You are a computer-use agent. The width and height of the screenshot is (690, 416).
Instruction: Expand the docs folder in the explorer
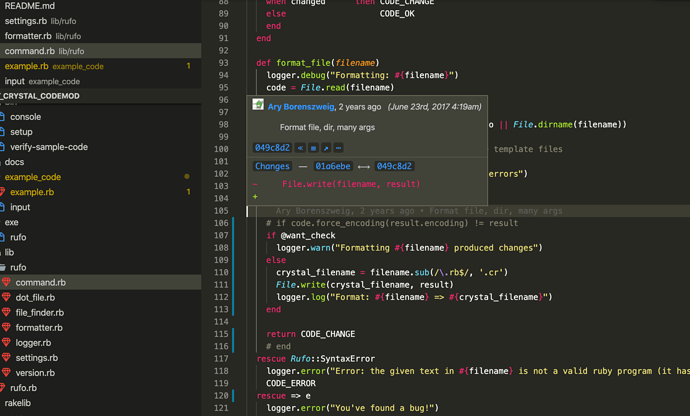[x=14, y=162]
